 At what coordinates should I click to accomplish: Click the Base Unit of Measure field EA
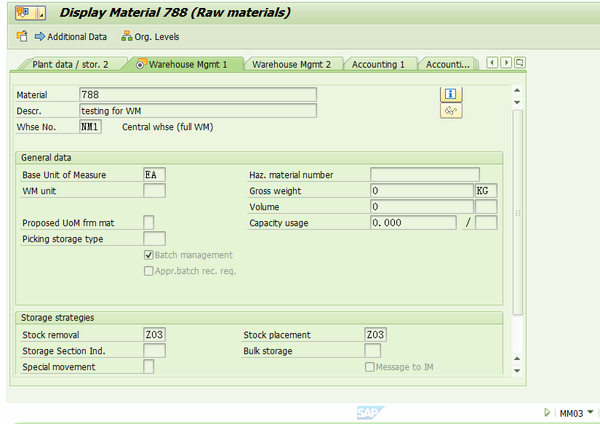tap(154, 174)
